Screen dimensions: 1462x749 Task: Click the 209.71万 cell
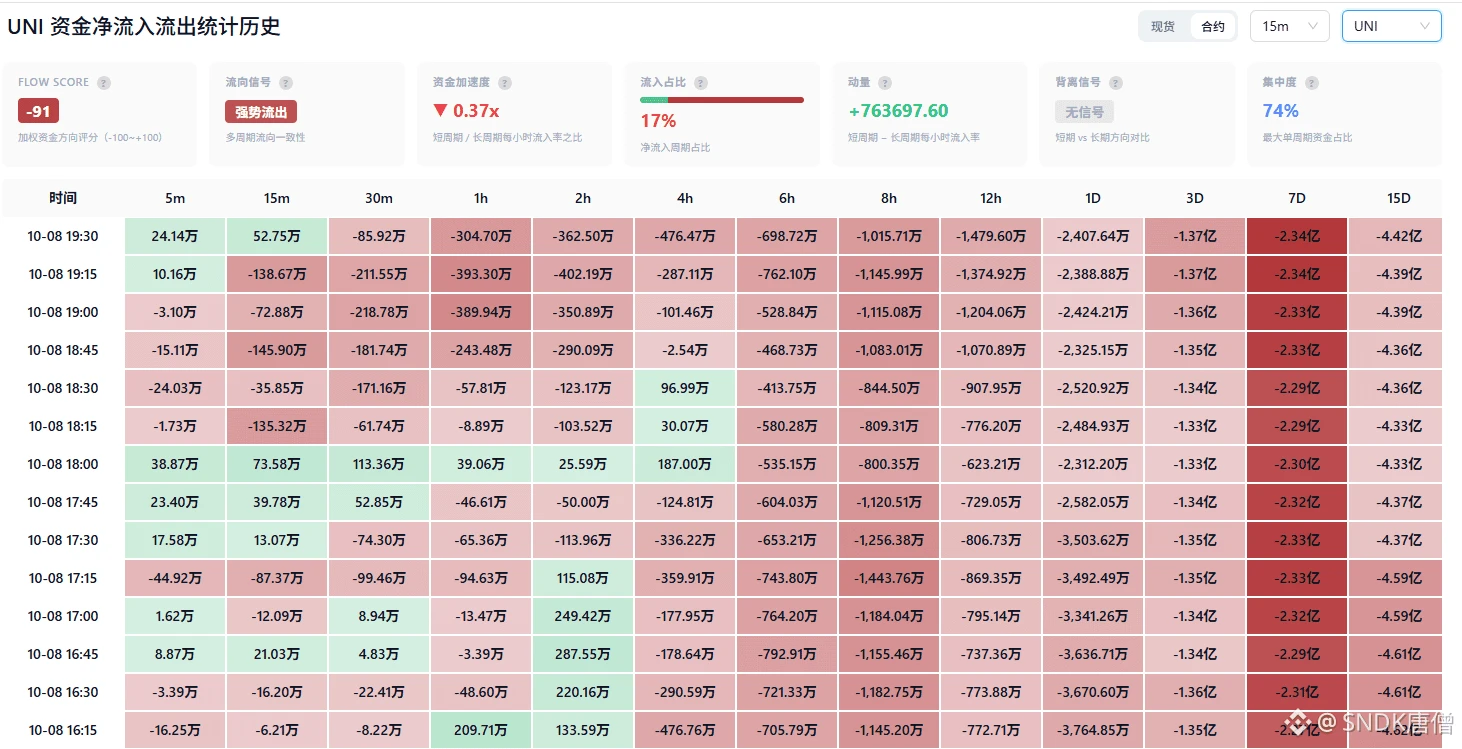click(481, 730)
